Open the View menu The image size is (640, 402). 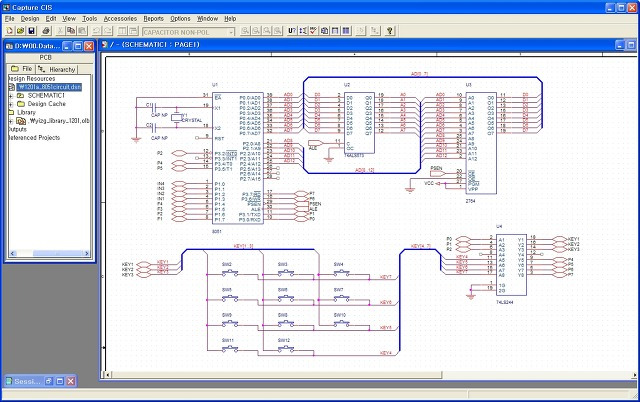[69, 18]
